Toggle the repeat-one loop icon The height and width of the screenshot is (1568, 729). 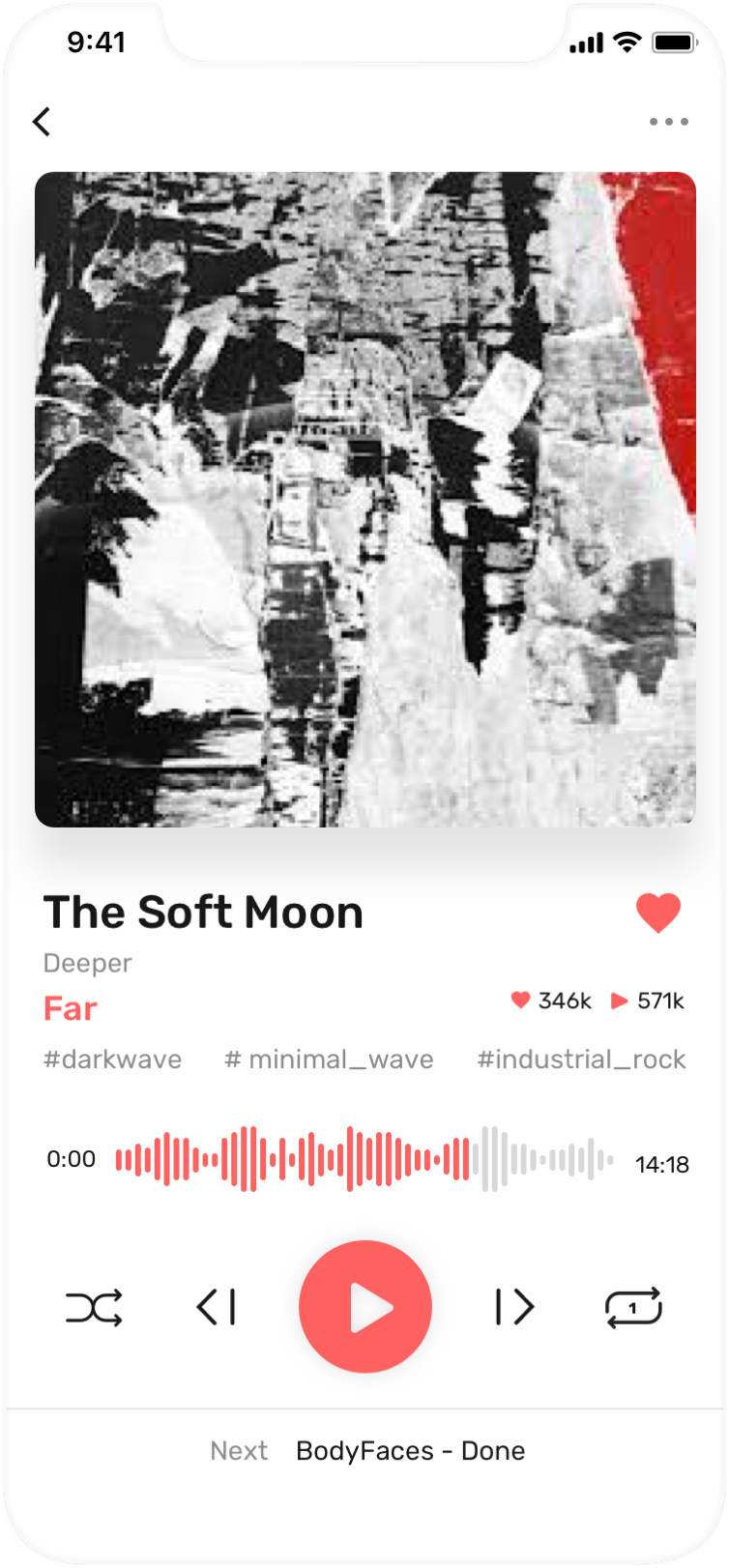[x=633, y=1307]
